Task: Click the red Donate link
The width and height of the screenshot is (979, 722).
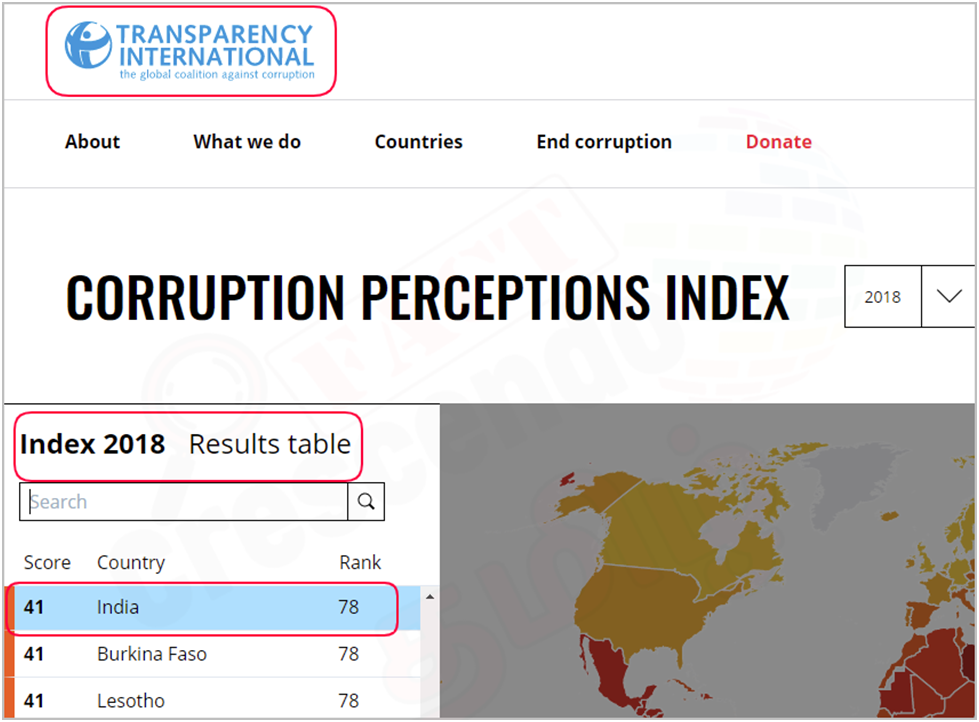Action: (779, 142)
